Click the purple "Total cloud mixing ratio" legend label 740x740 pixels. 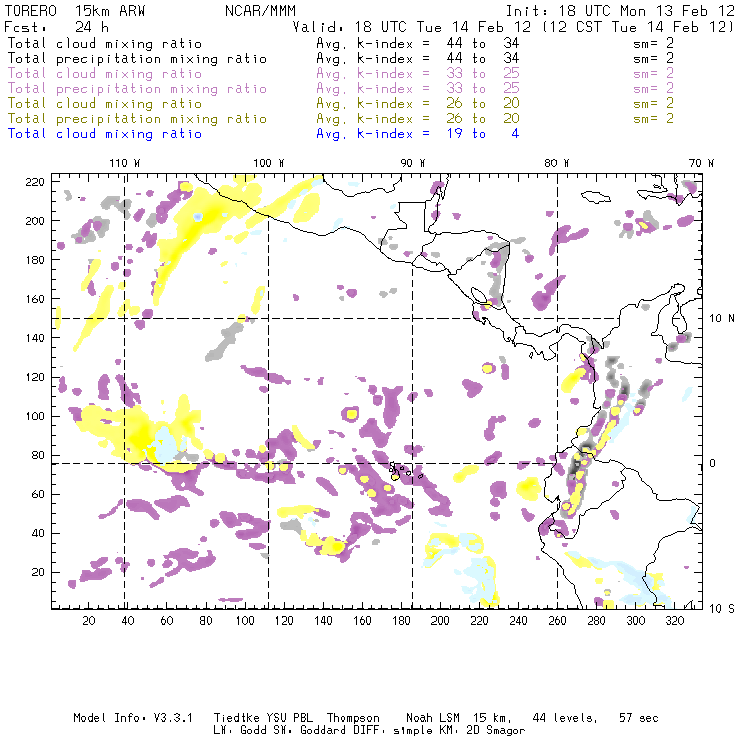coord(105,74)
